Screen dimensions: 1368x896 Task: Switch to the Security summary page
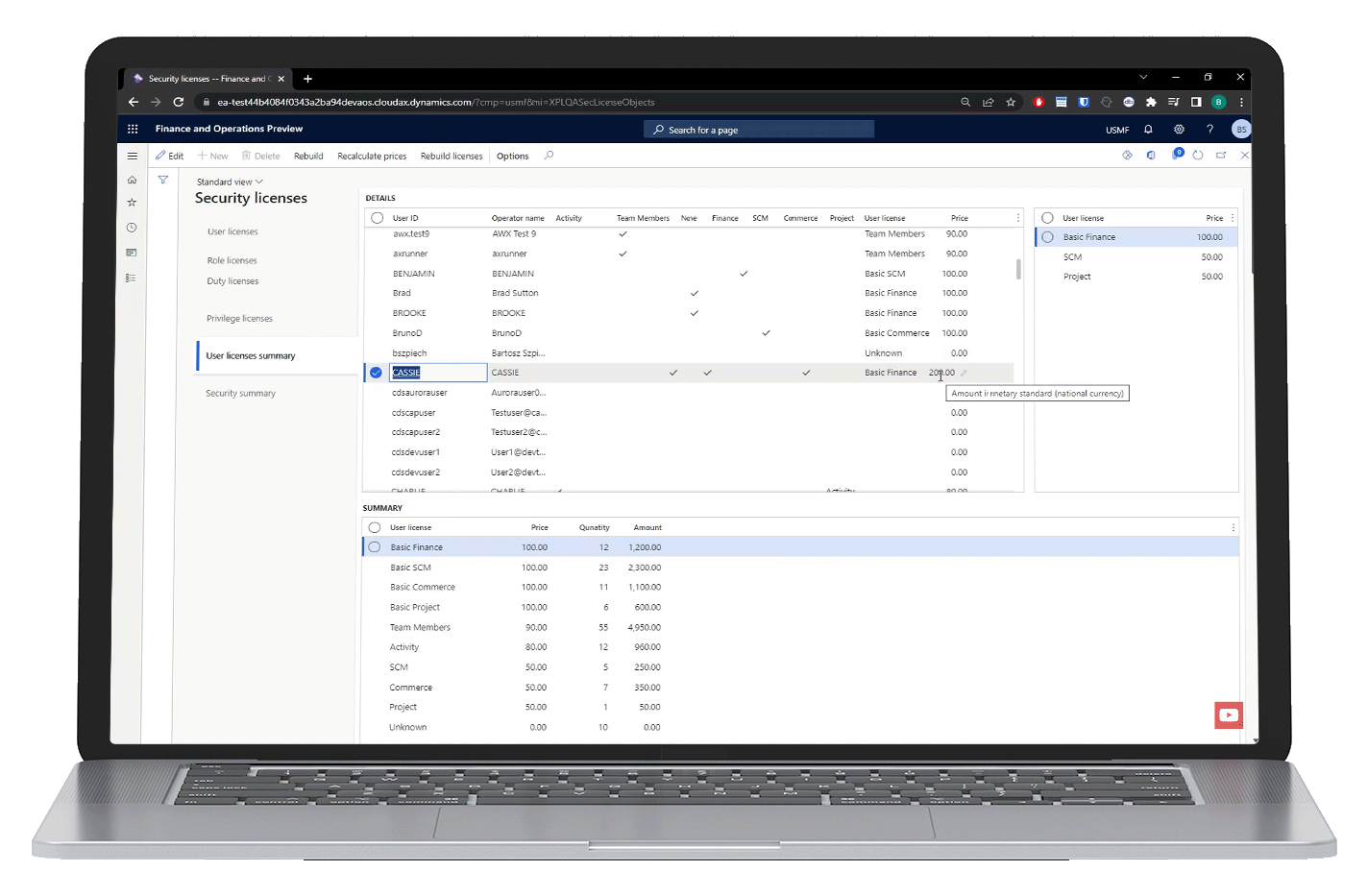click(x=240, y=393)
